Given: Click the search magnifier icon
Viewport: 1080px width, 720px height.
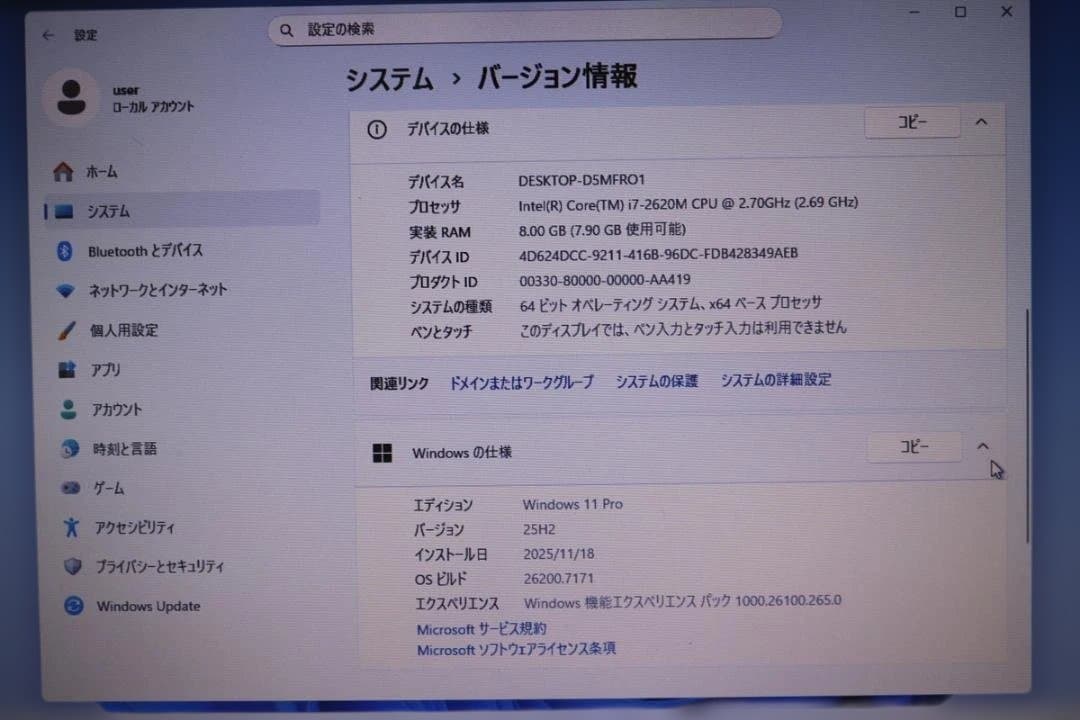Looking at the screenshot, I should tap(287, 30).
